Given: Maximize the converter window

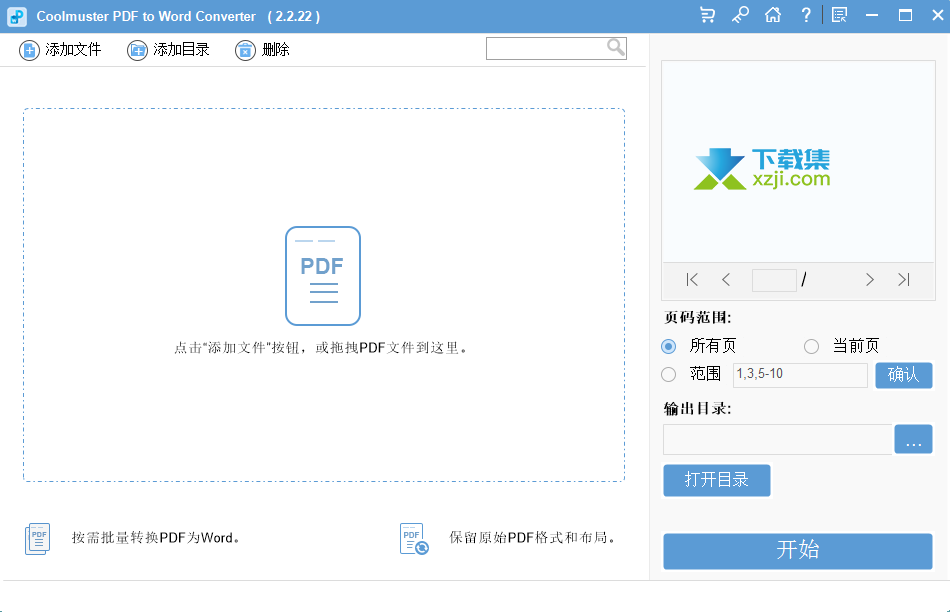Looking at the screenshot, I should [x=905, y=15].
